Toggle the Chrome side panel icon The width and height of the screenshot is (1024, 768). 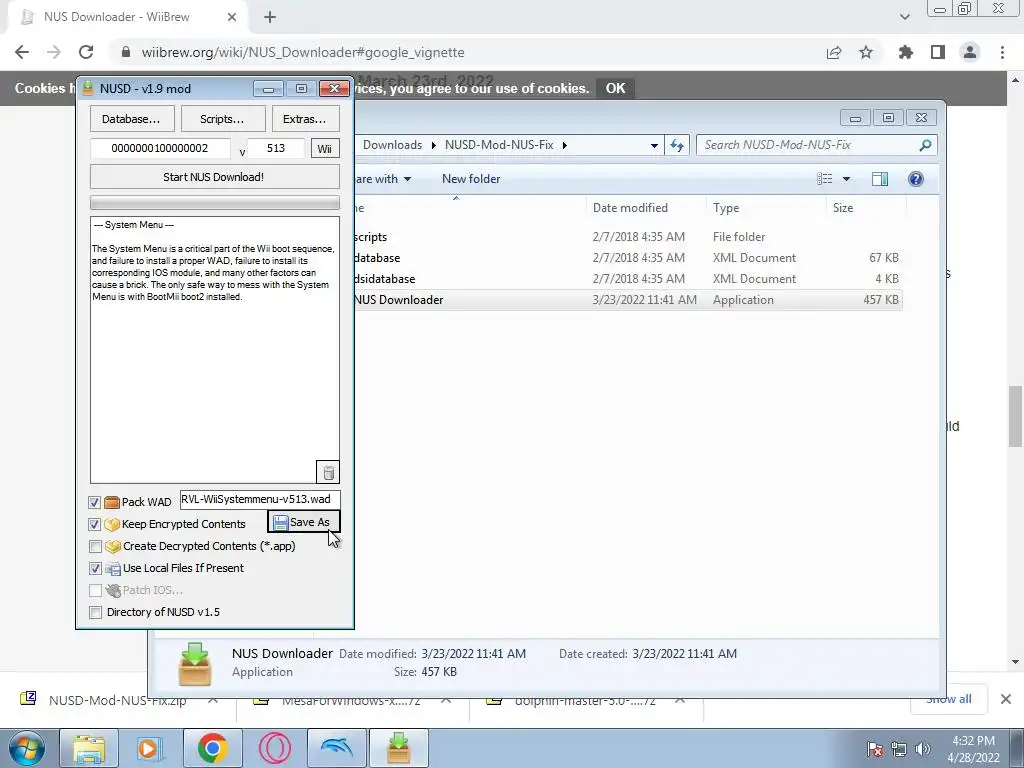[938, 52]
